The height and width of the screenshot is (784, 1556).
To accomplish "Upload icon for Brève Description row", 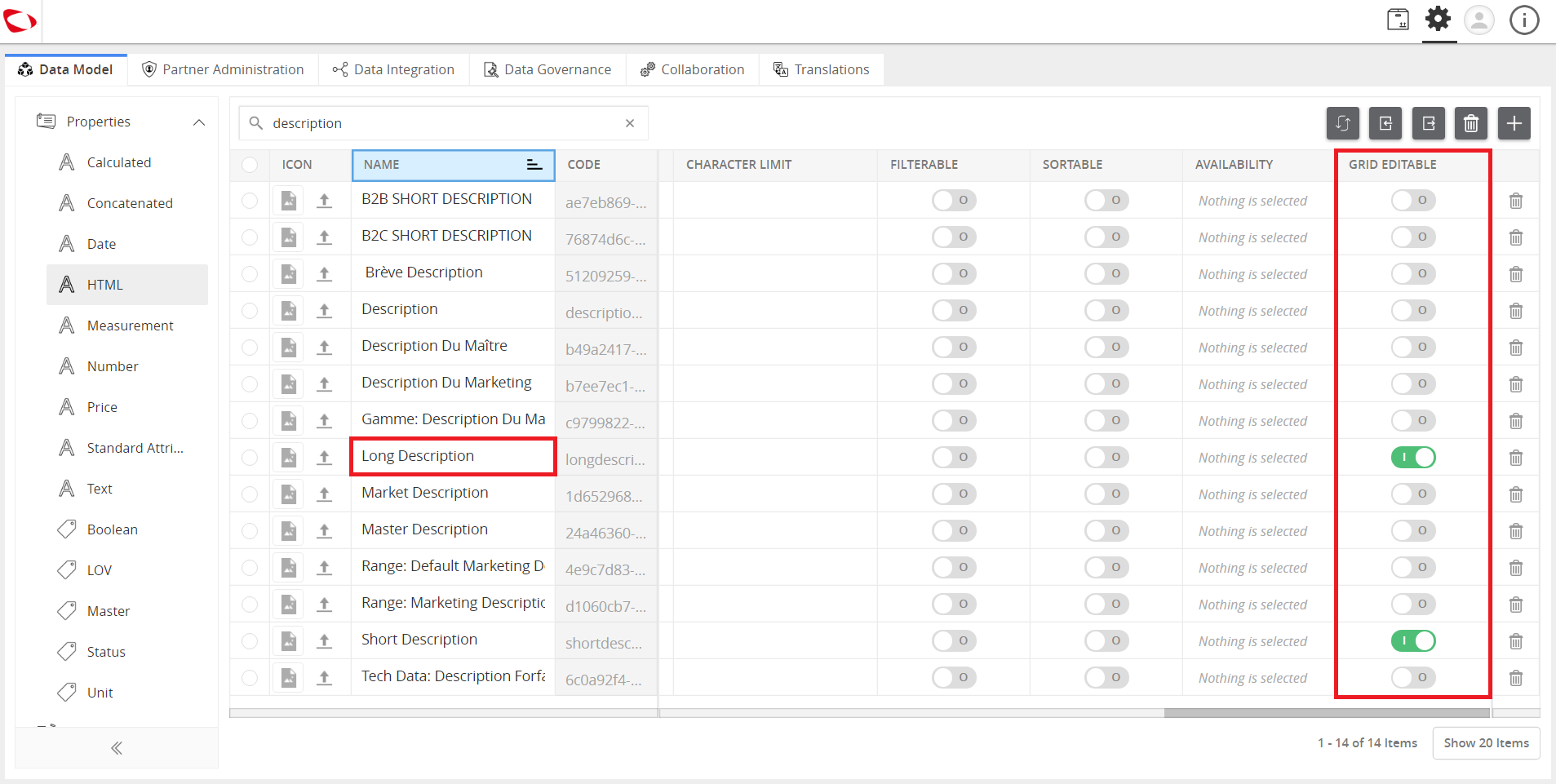I will 325,274.
